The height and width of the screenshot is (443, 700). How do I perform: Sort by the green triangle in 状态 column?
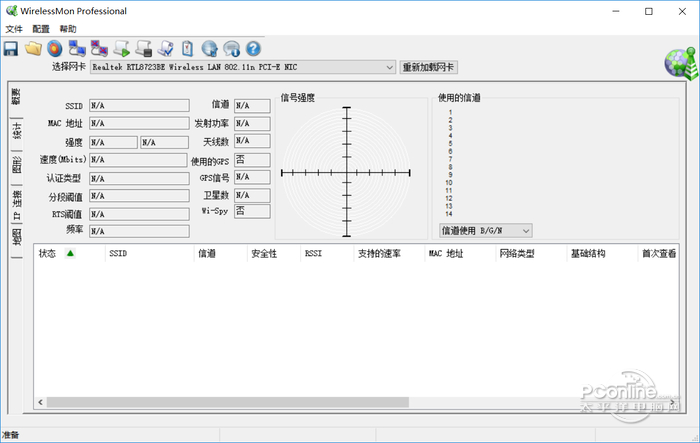point(70,253)
